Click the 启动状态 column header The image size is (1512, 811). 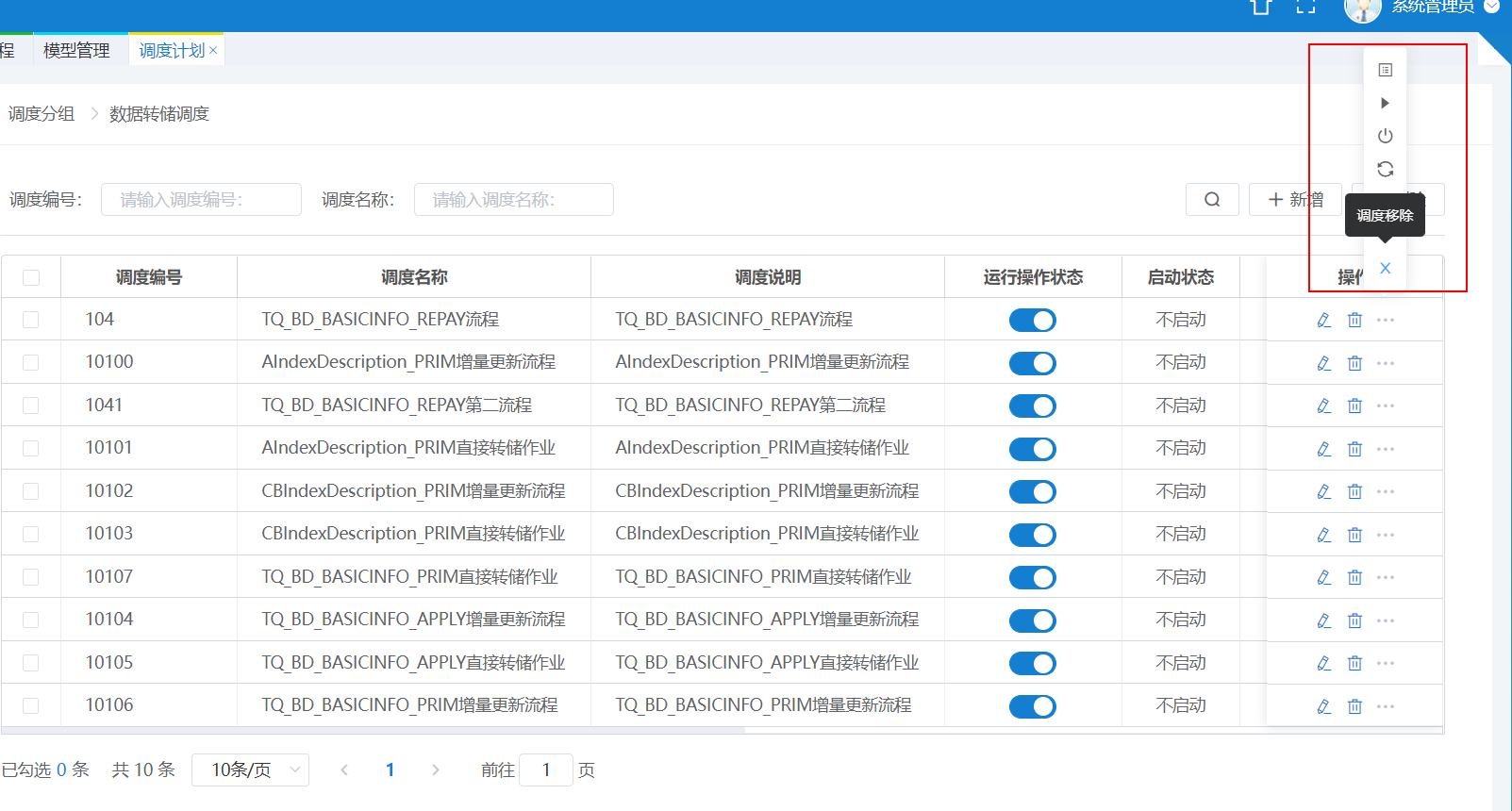click(x=1180, y=277)
